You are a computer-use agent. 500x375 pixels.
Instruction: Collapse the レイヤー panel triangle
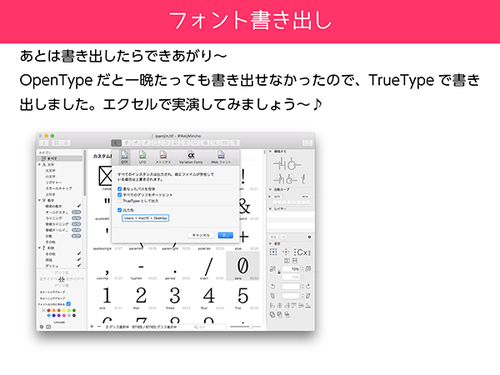pos(270,209)
